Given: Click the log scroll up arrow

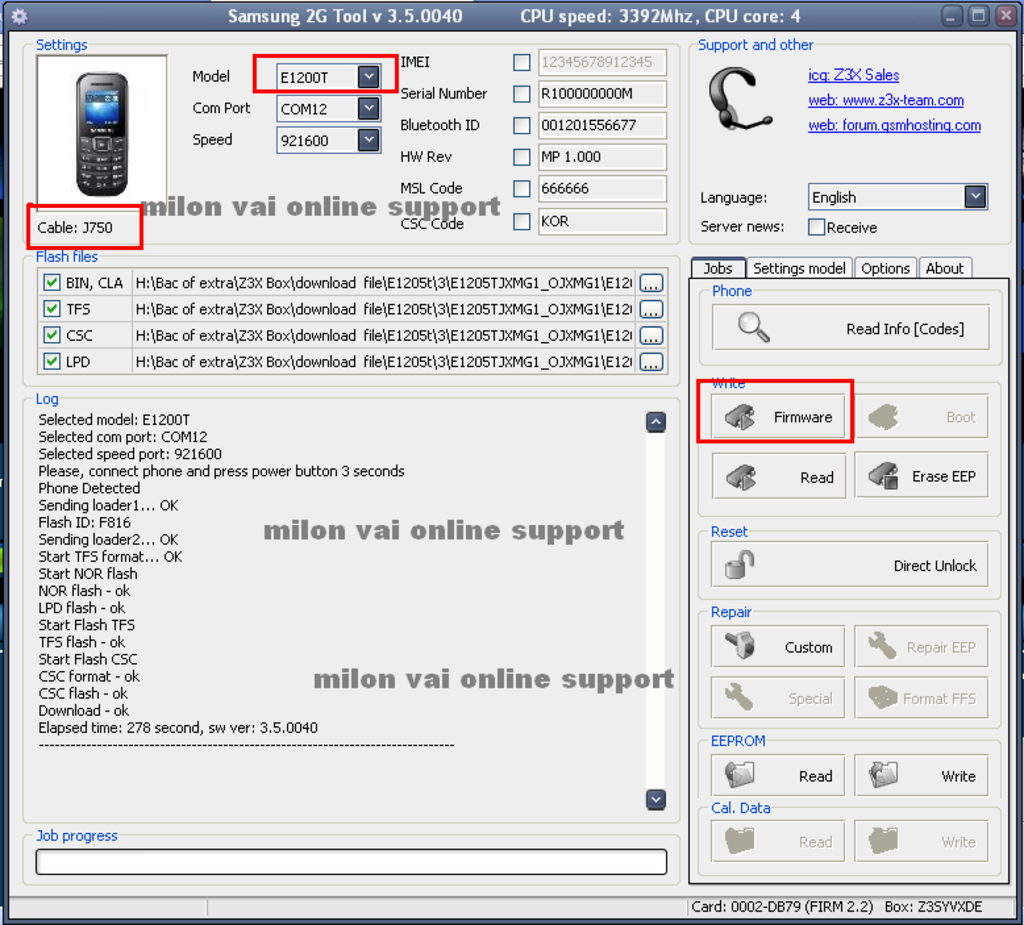Looking at the screenshot, I should pyautogui.click(x=656, y=422).
